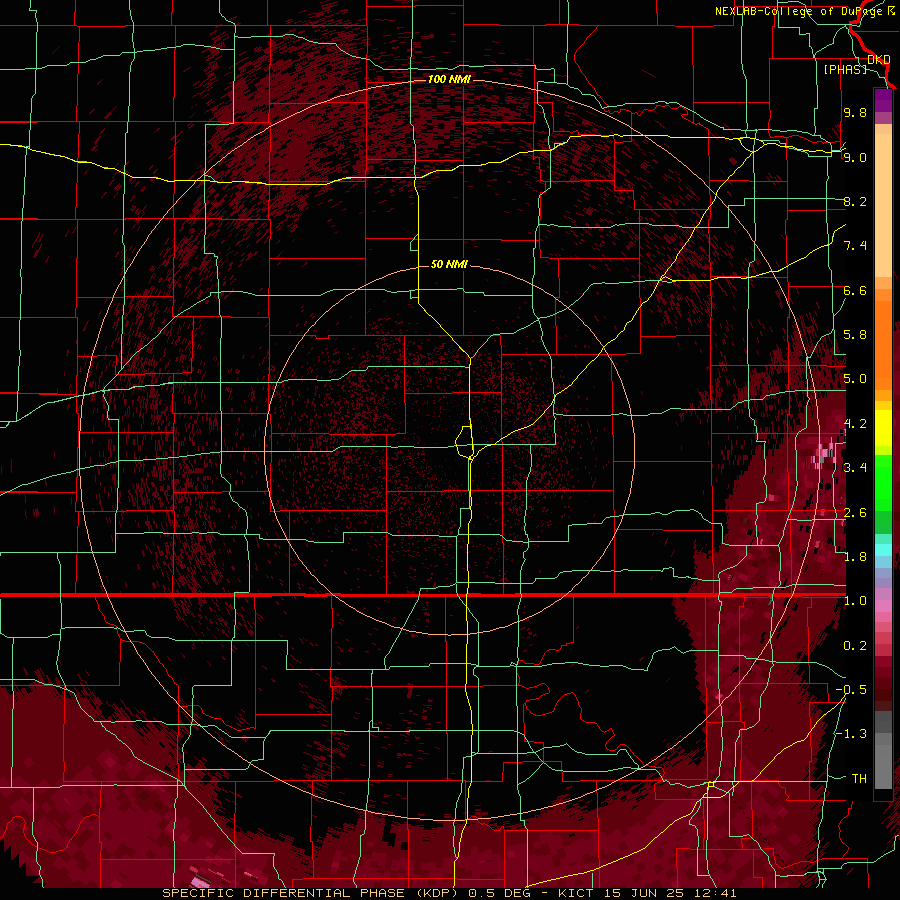Click the 15 JUN 25 date text
900x900 pixels.
pyautogui.click(x=646, y=893)
